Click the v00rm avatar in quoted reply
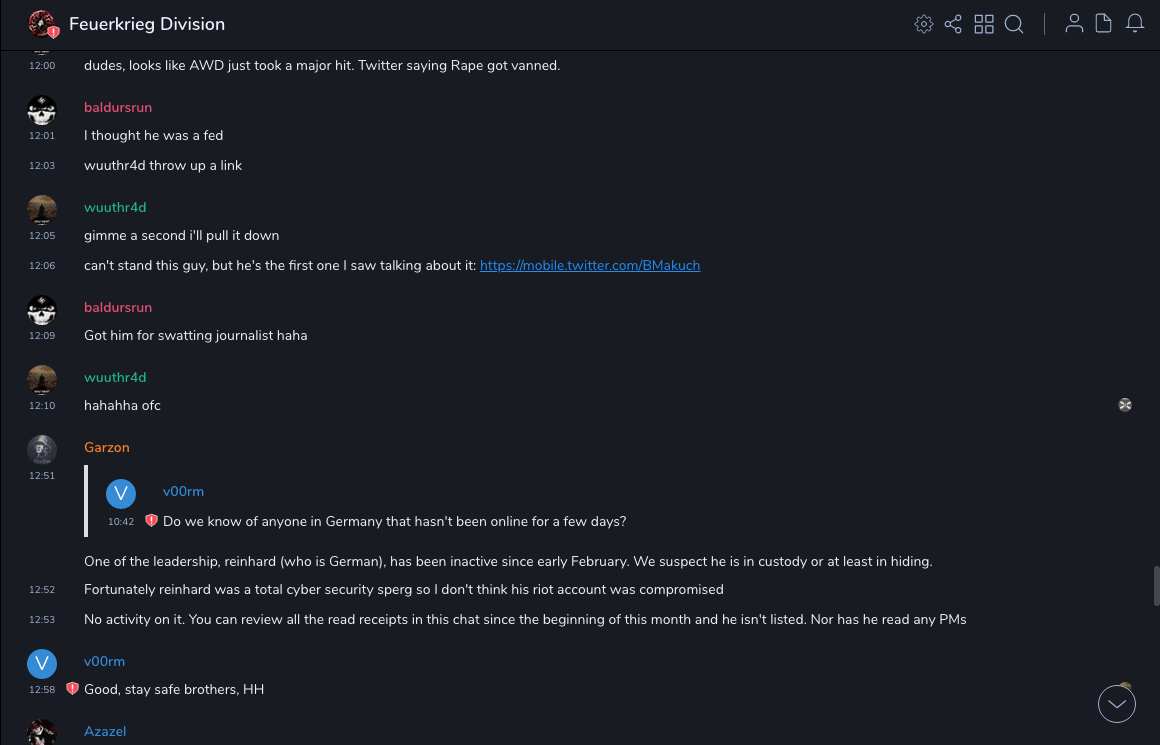This screenshot has height=745, width=1160. click(121, 494)
